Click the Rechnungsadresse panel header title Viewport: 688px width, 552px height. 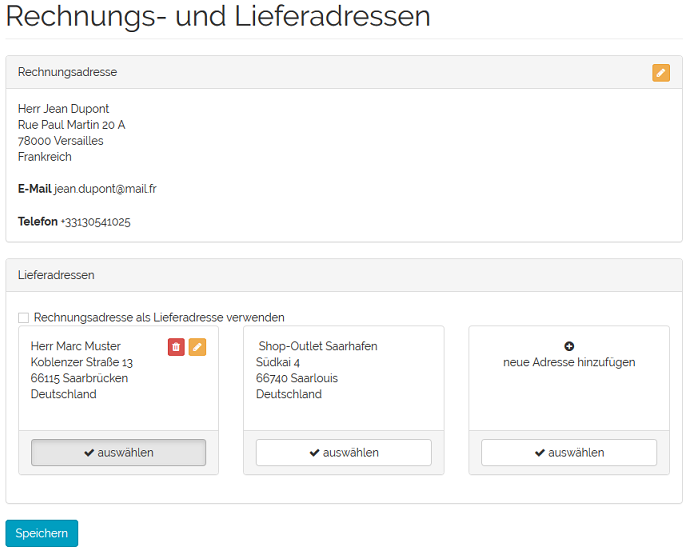coord(67,72)
